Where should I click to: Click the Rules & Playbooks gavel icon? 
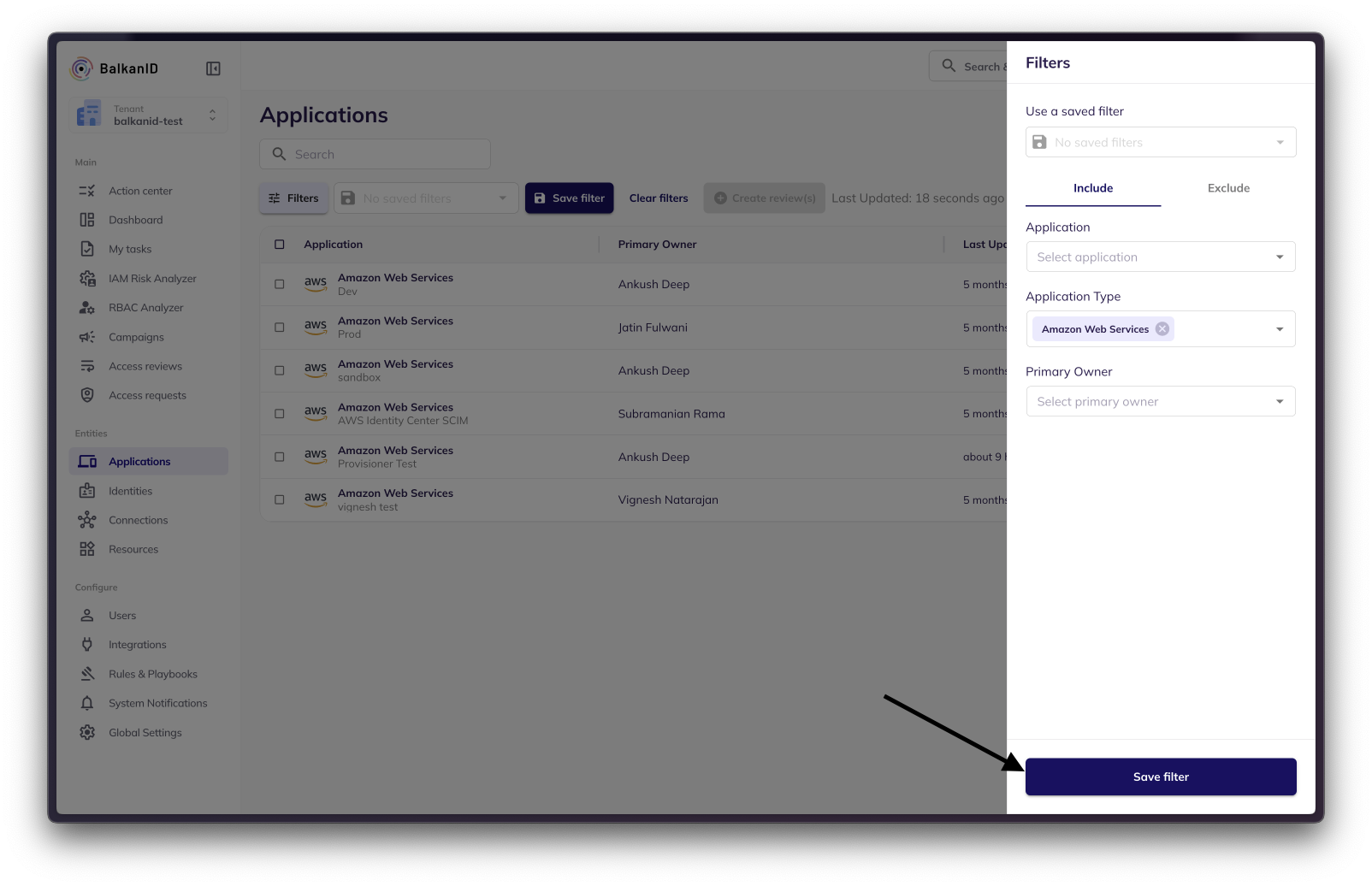87,674
